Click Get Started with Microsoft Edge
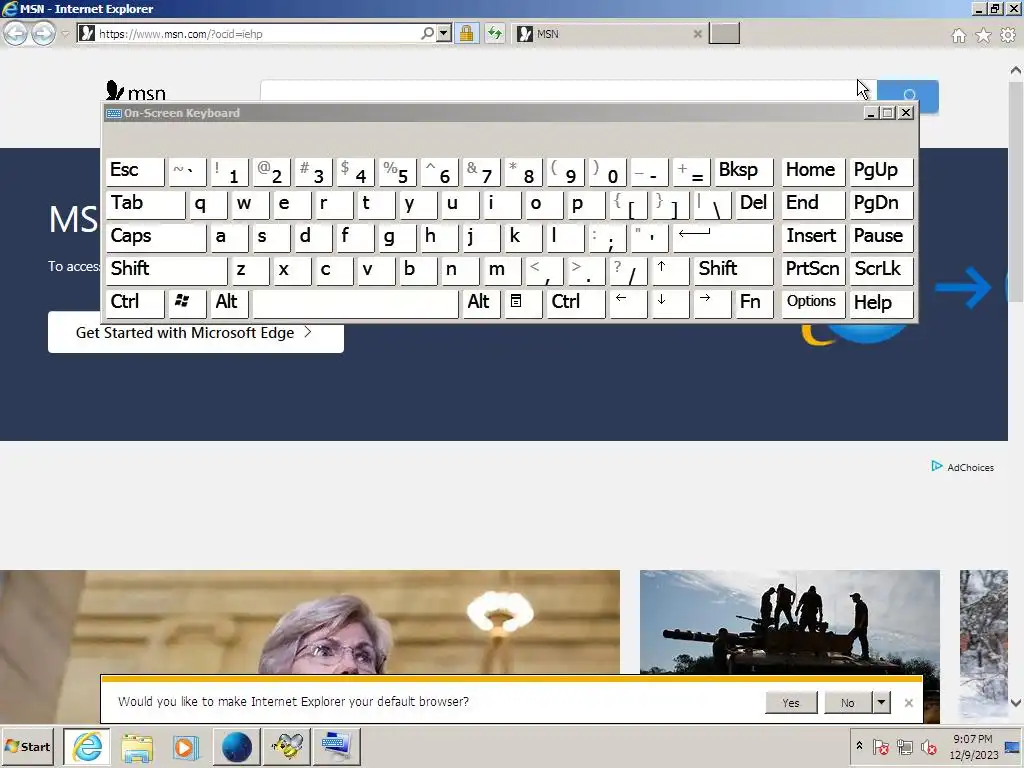The height and width of the screenshot is (768, 1024). (195, 332)
